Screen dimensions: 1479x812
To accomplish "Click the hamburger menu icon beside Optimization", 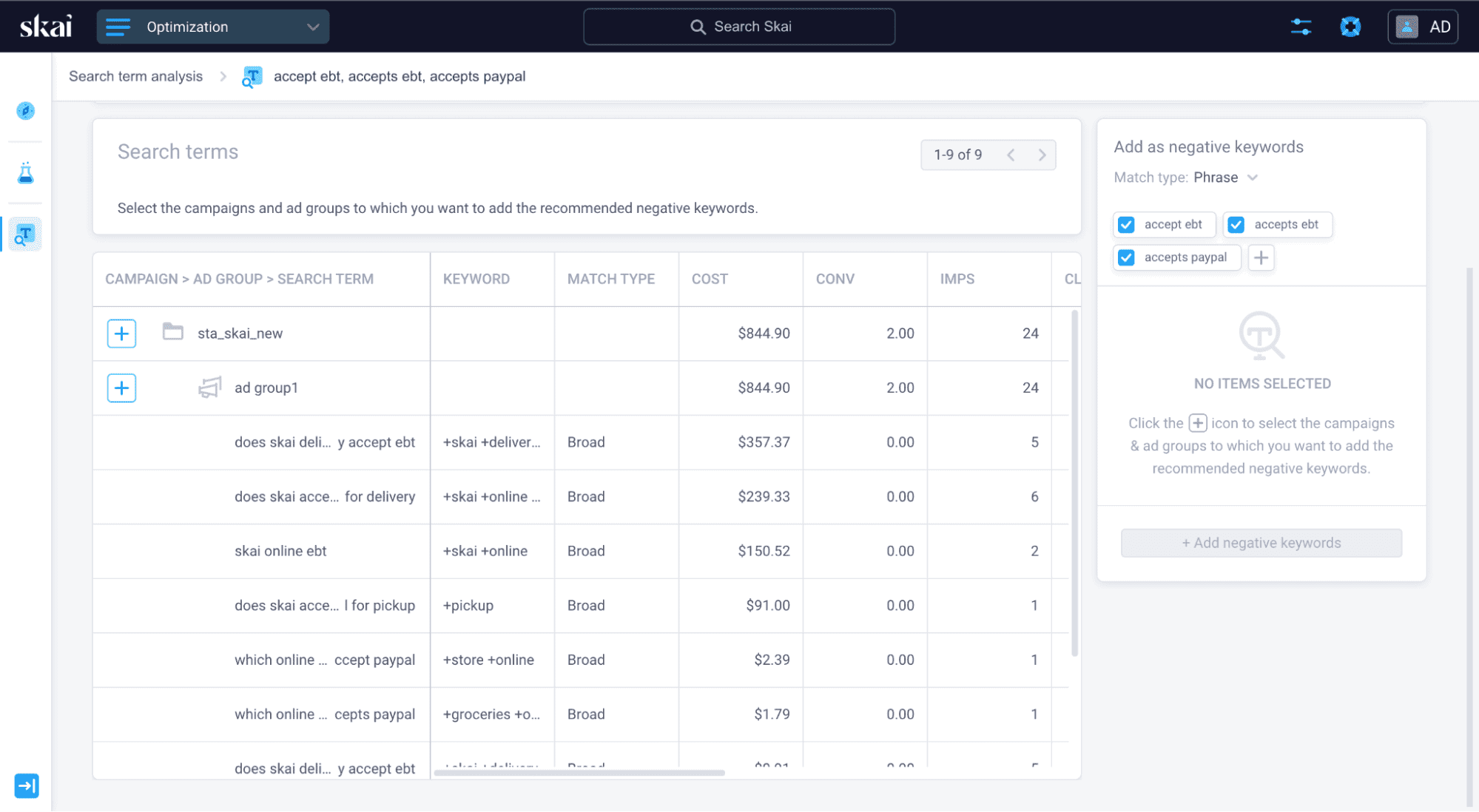I will (118, 27).
